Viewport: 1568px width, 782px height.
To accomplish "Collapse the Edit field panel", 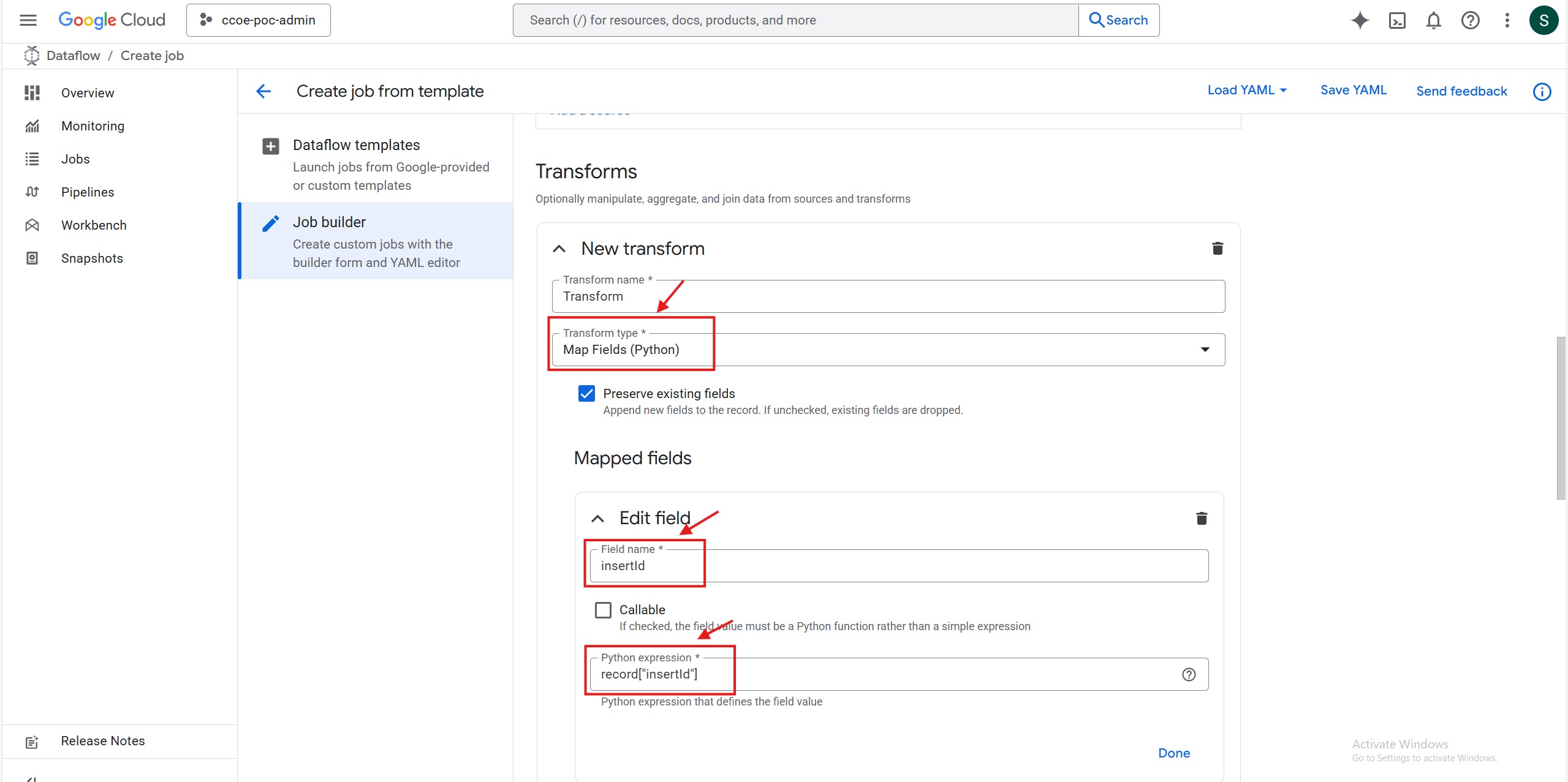I will click(597, 519).
